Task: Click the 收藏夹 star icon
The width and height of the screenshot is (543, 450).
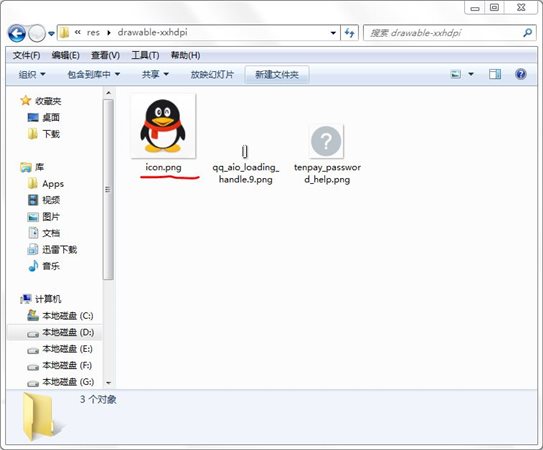Action: coord(26,101)
